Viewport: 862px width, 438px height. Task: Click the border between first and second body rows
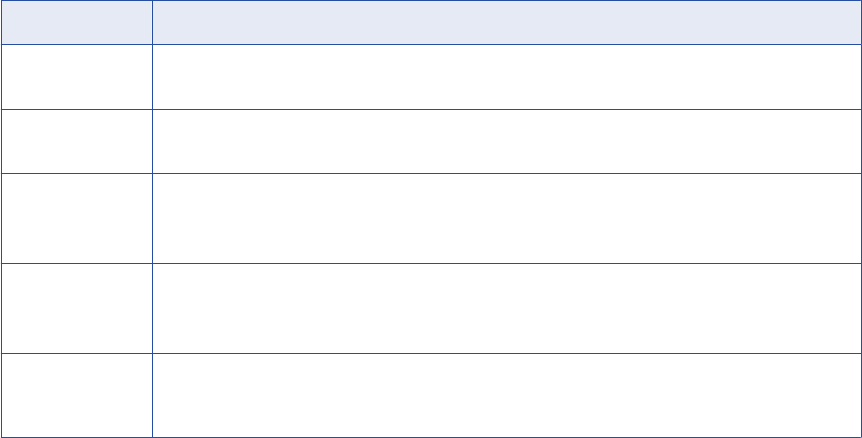(430, 109)
